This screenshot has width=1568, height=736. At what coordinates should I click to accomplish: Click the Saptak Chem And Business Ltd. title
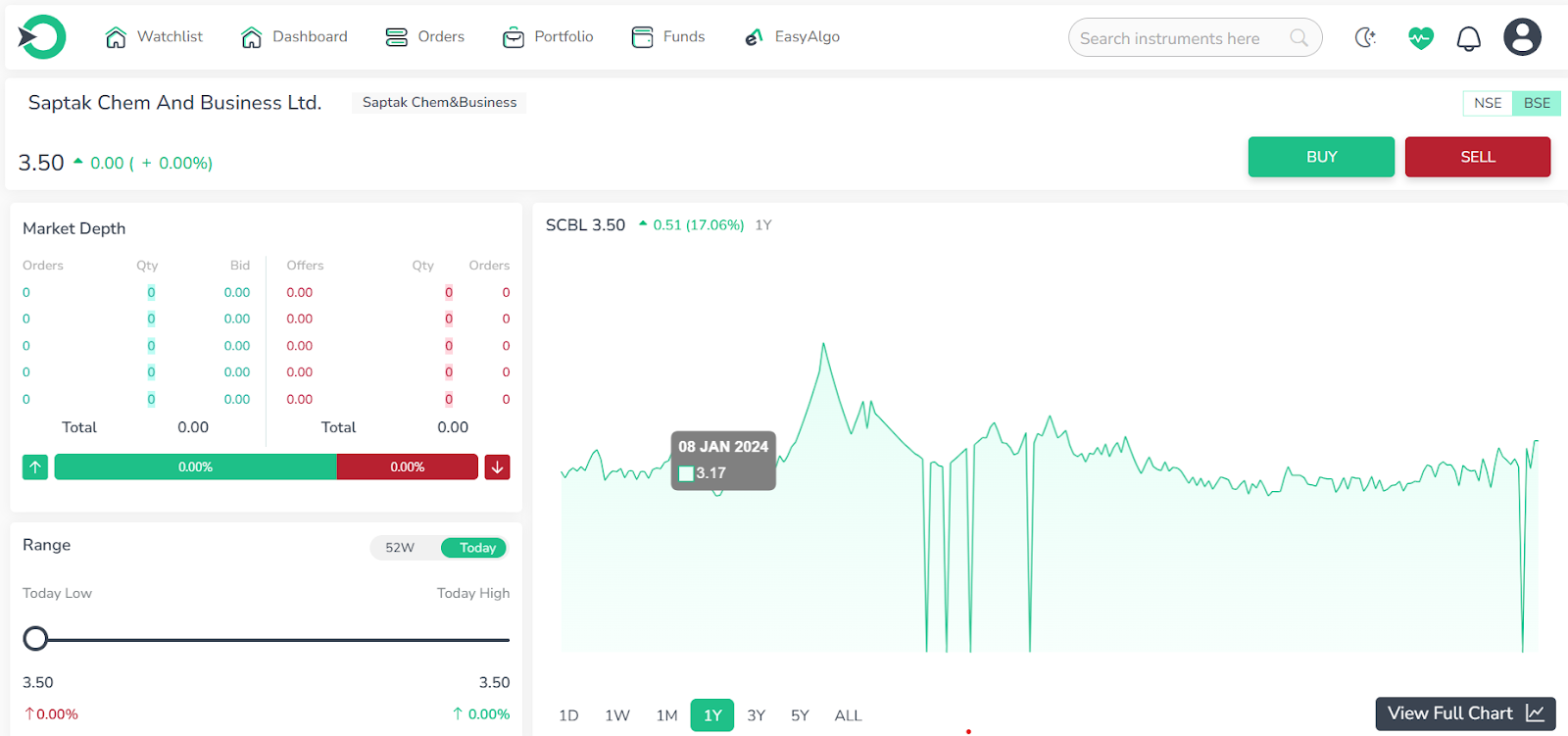pos(174,102)
